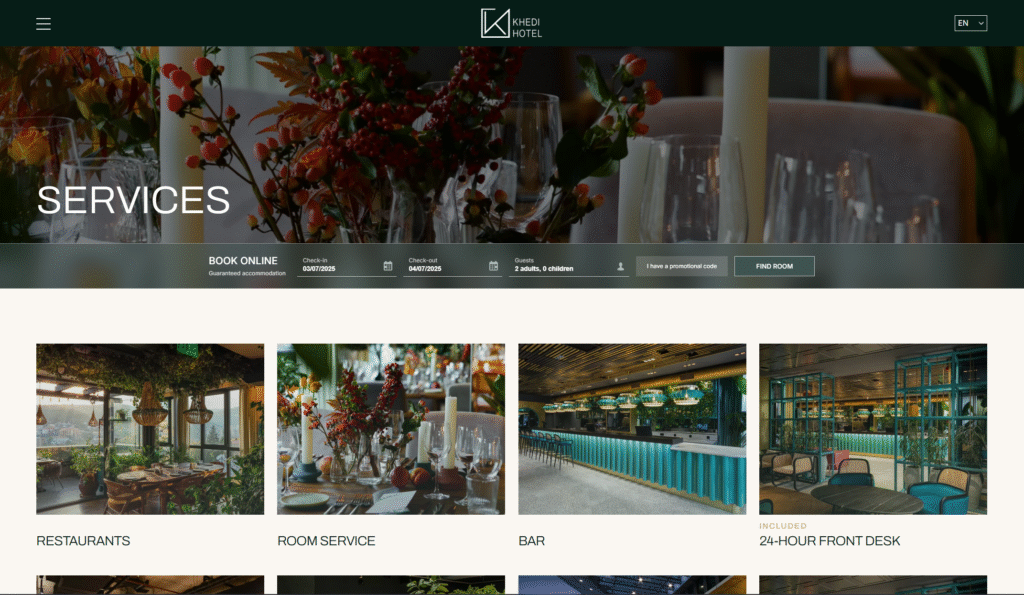Click the Khedi Hotel logo

pos(511,24)
